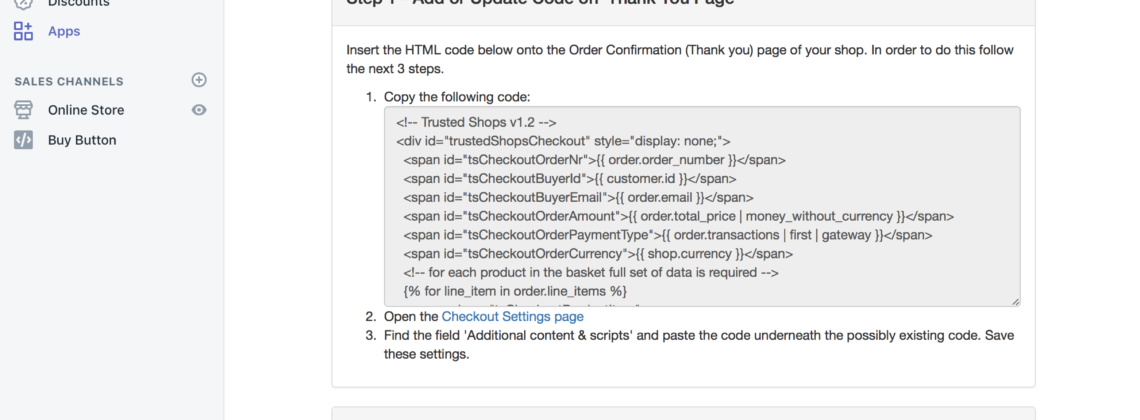Grab the text area resize handle
This screenshot has width=1140, height=420.
click(1015, 301)
